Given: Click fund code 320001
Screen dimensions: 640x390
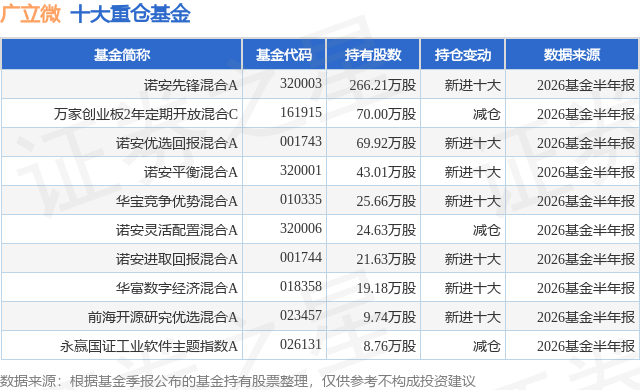Looking at the screenshot, I should tap(301, 171).
